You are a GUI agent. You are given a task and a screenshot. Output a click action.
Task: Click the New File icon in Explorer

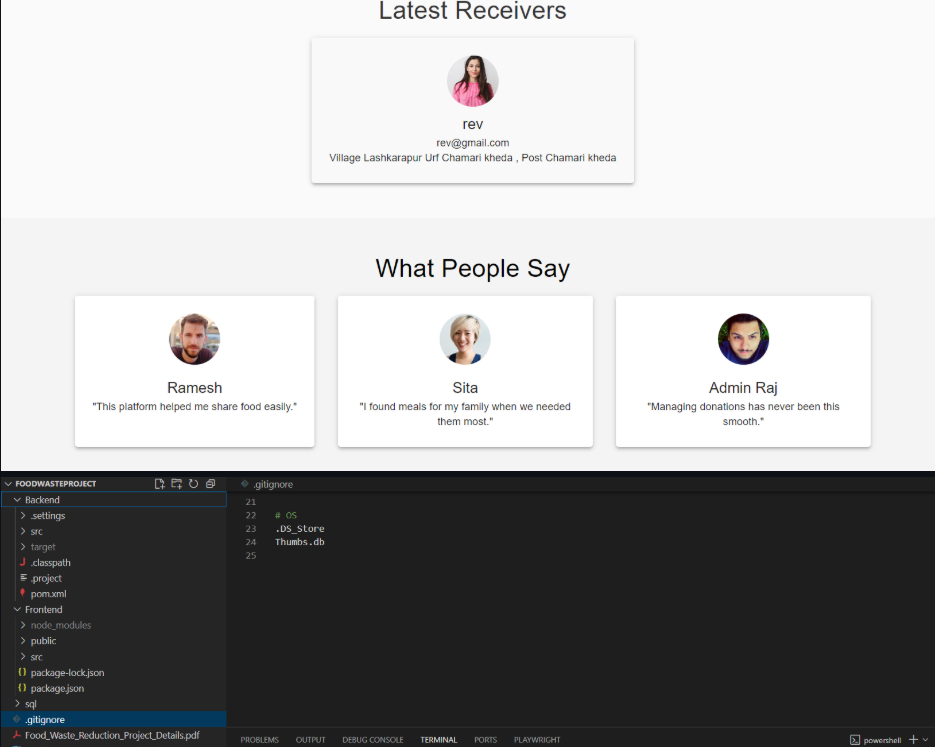pos(159,484)
